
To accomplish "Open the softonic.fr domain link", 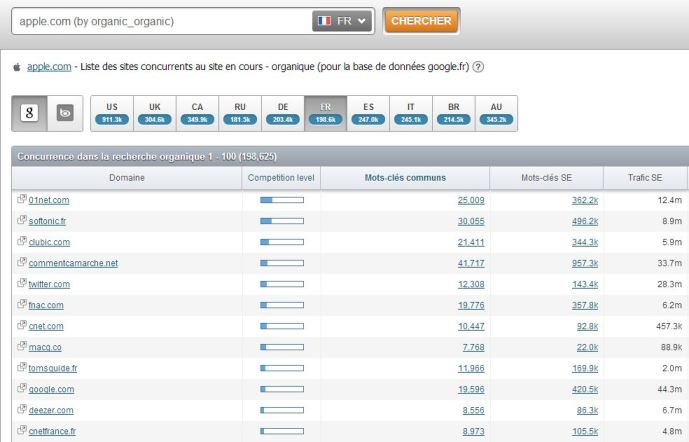I will (x=47, y=221).
